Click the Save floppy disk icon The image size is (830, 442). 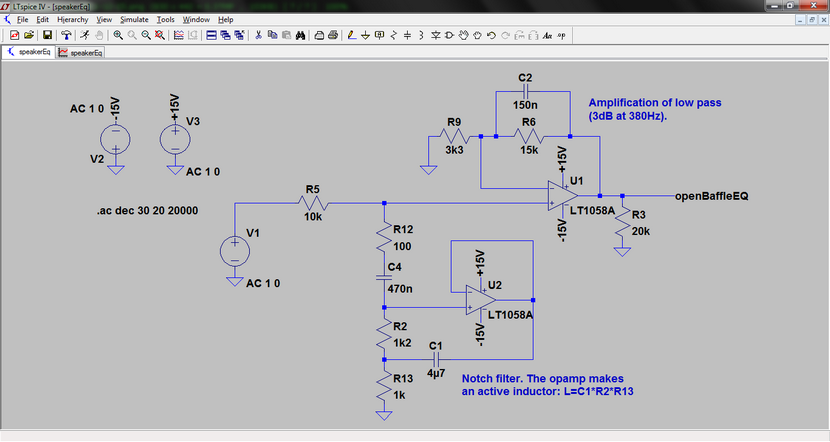coord(47,35)
